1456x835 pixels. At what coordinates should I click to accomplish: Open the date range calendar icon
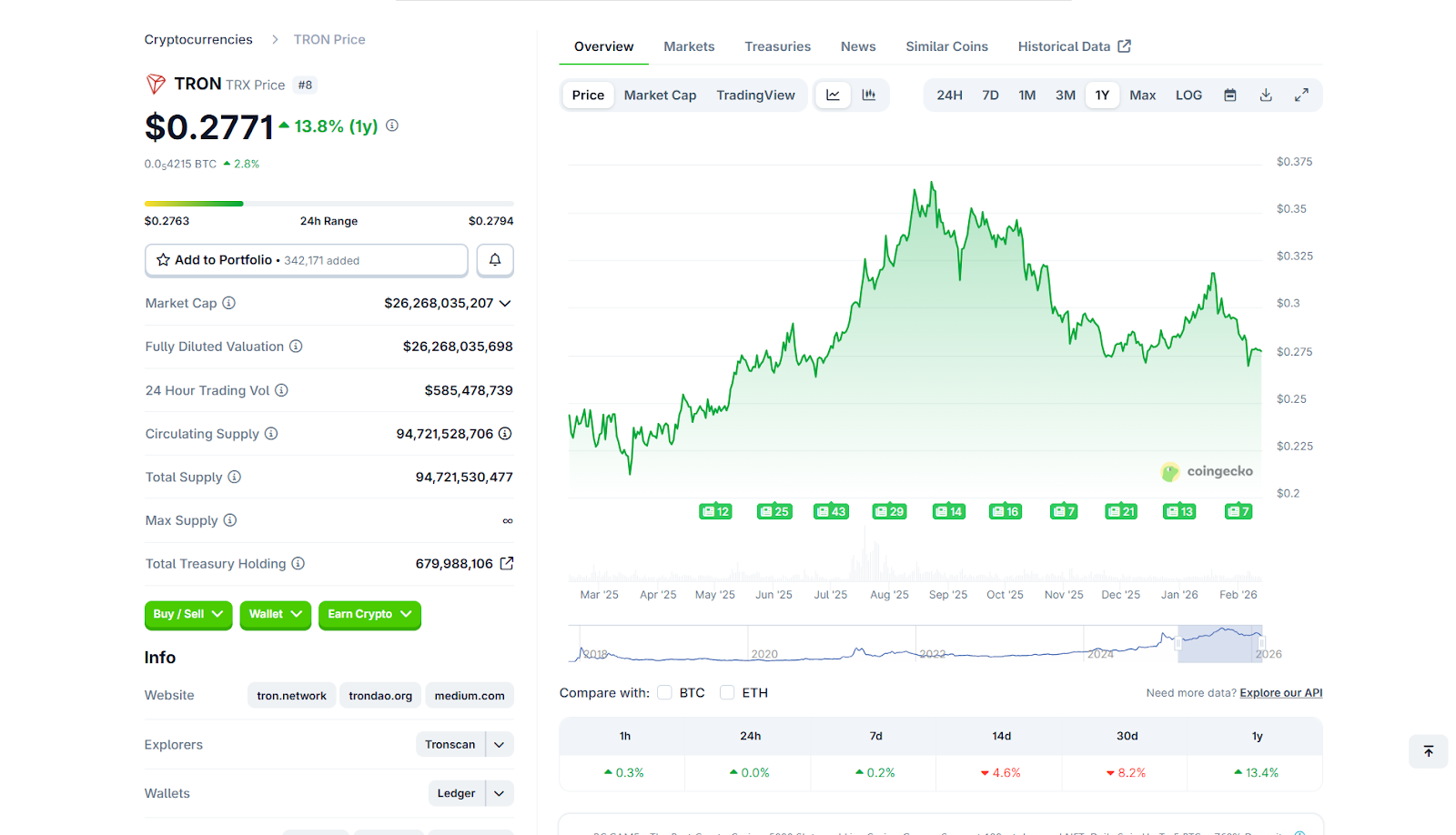(1229, 95)
